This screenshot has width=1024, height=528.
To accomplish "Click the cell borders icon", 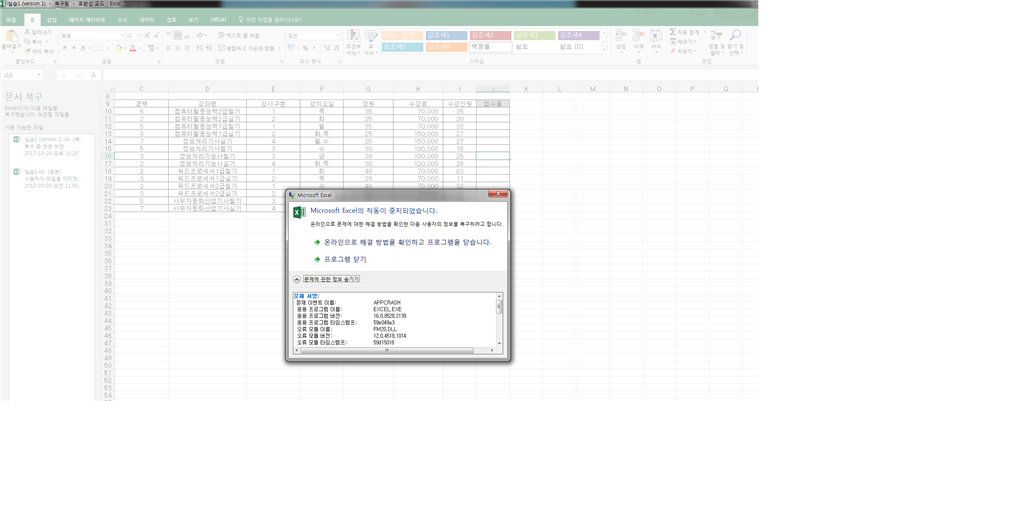I will [x=101, y=48].
